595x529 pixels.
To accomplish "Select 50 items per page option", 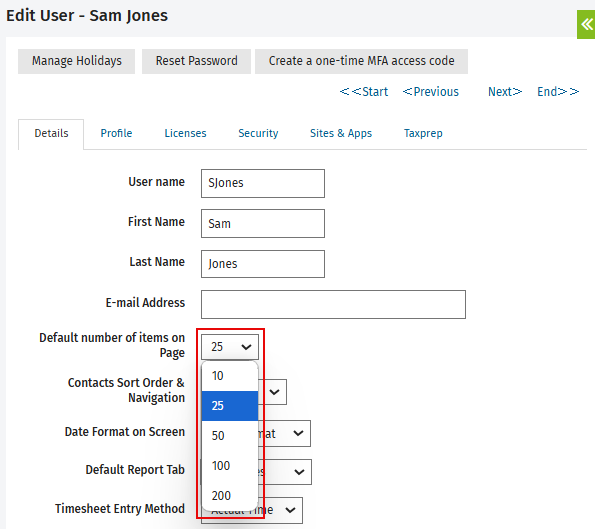I will point(230,436).
